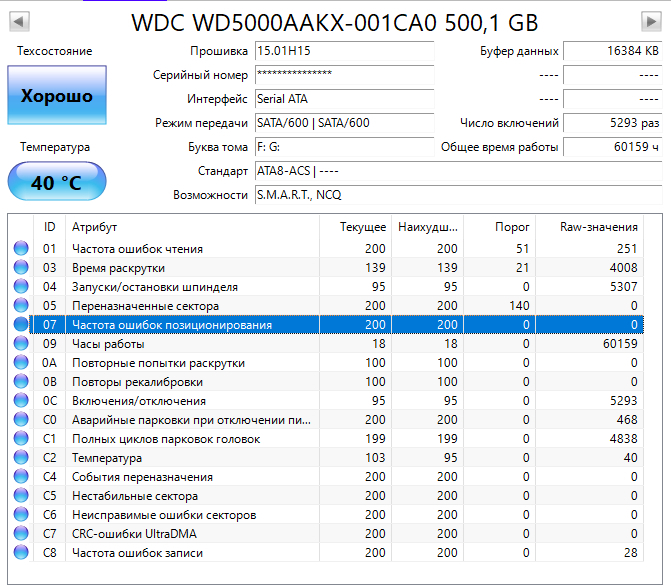The height and width of the screenshot is (588, 671).
Task: Click raw value 60159 in Часы работы row
Action: pyautogui.click(x=620, y=343)
